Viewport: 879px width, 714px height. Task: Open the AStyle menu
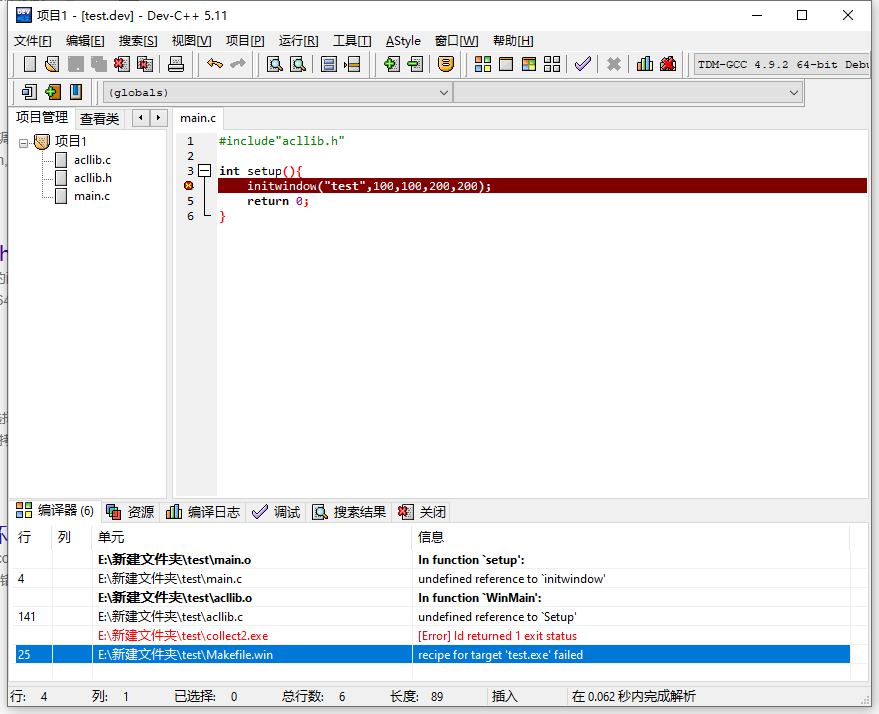[x=403, y=41]
